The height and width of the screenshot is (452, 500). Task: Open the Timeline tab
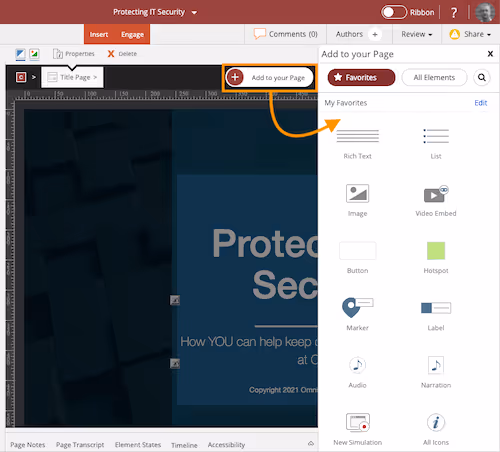coord(184,445)
